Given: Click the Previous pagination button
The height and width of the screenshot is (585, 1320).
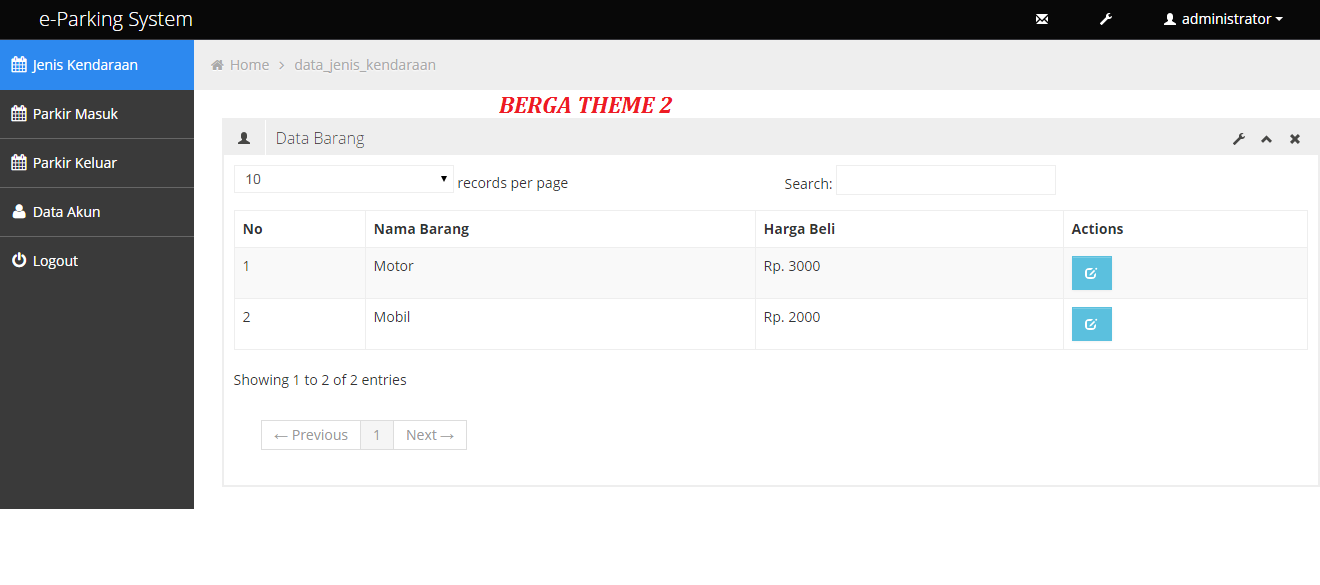Looking at the screenshot, I should click(311, 435).
